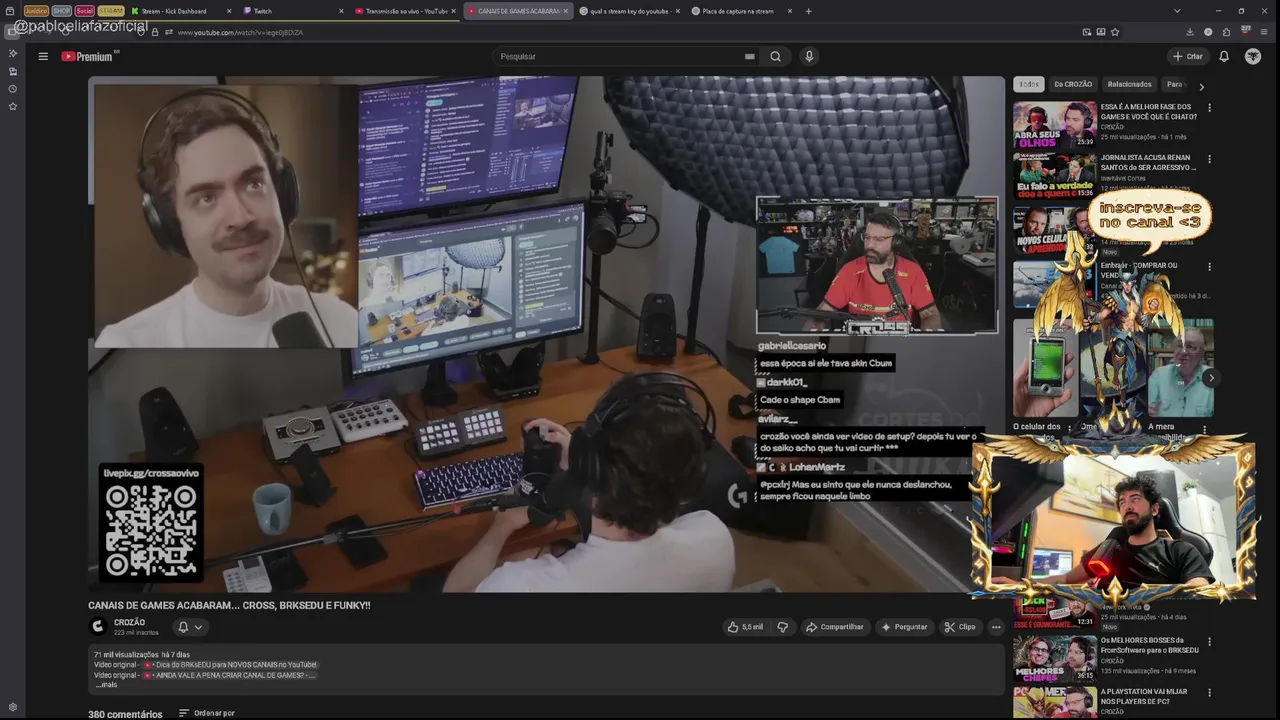This screenshot has width=1280, height=720.
Task: Open picture-in-picture icon in address bar
Action: tap(1087, 32)
